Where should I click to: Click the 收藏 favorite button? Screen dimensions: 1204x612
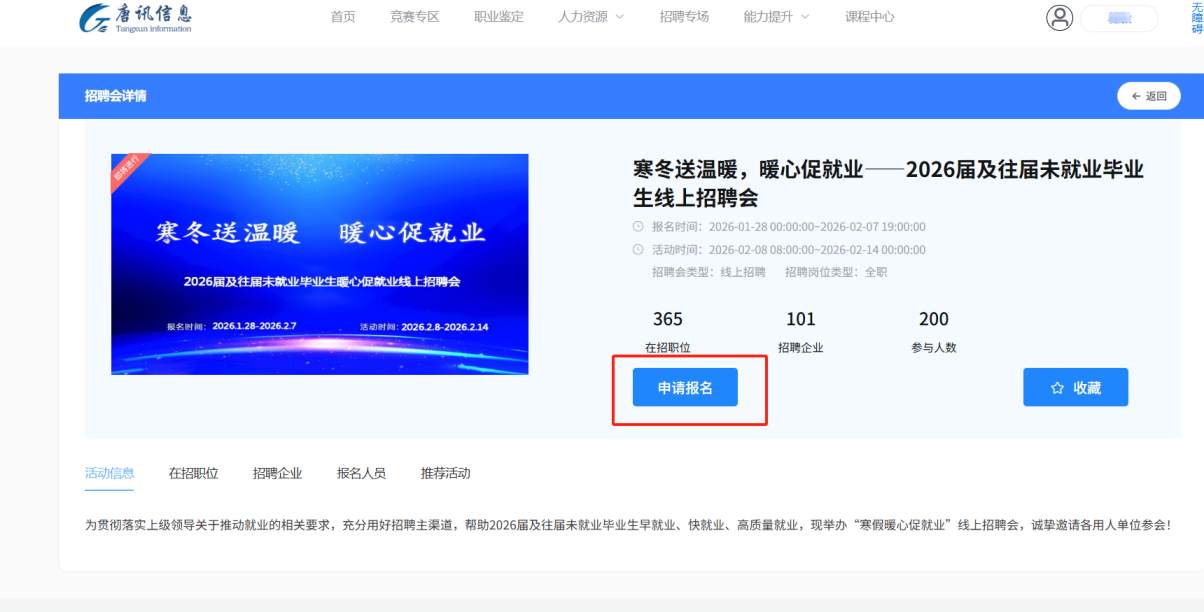[1075, 387]
